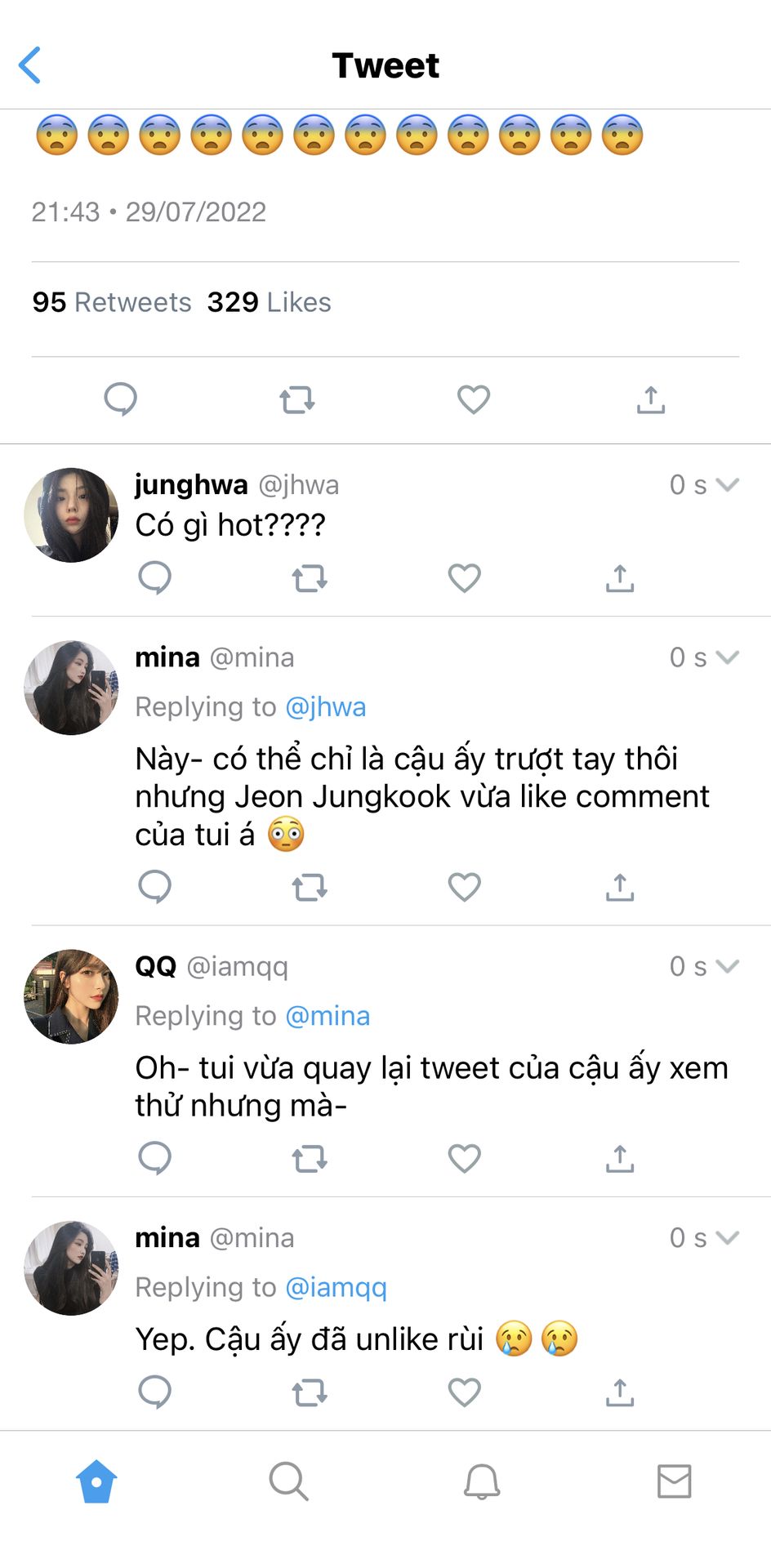Retweet the main tweet
771x1568 pixels.
pos(296,400)
